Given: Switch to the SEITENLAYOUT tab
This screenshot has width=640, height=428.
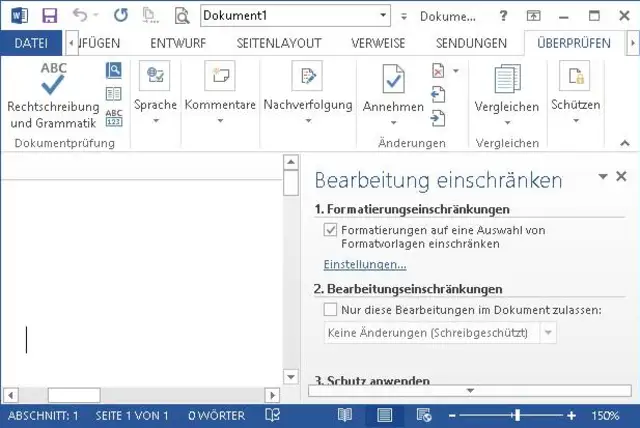Looking at the screenshot, I should pos(279,43).
